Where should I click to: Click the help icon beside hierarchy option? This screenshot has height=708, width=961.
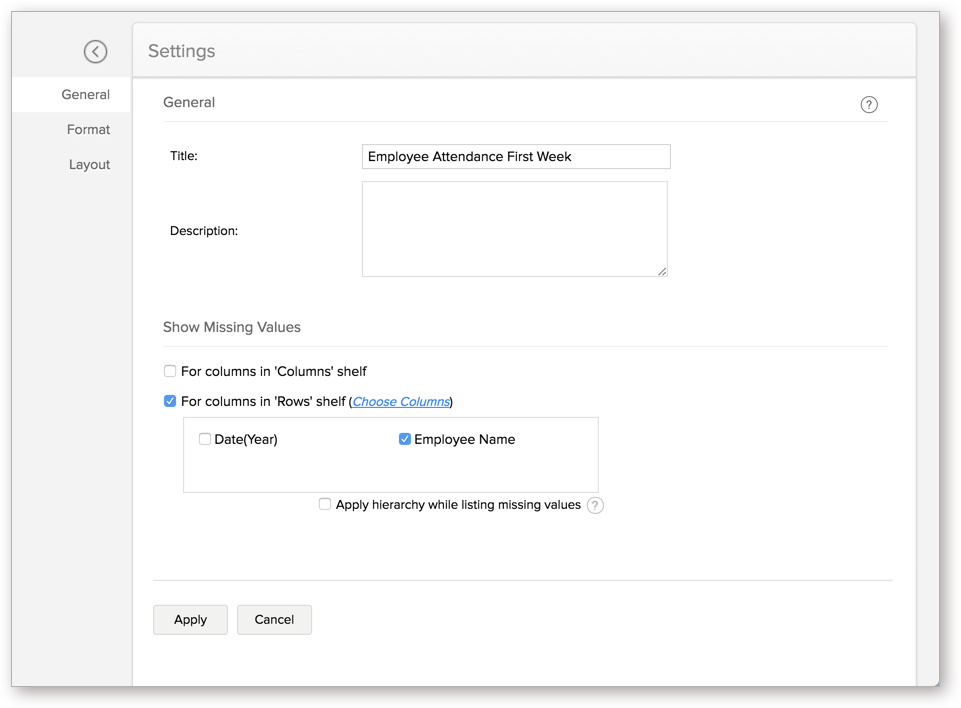[x=595, y=506]
